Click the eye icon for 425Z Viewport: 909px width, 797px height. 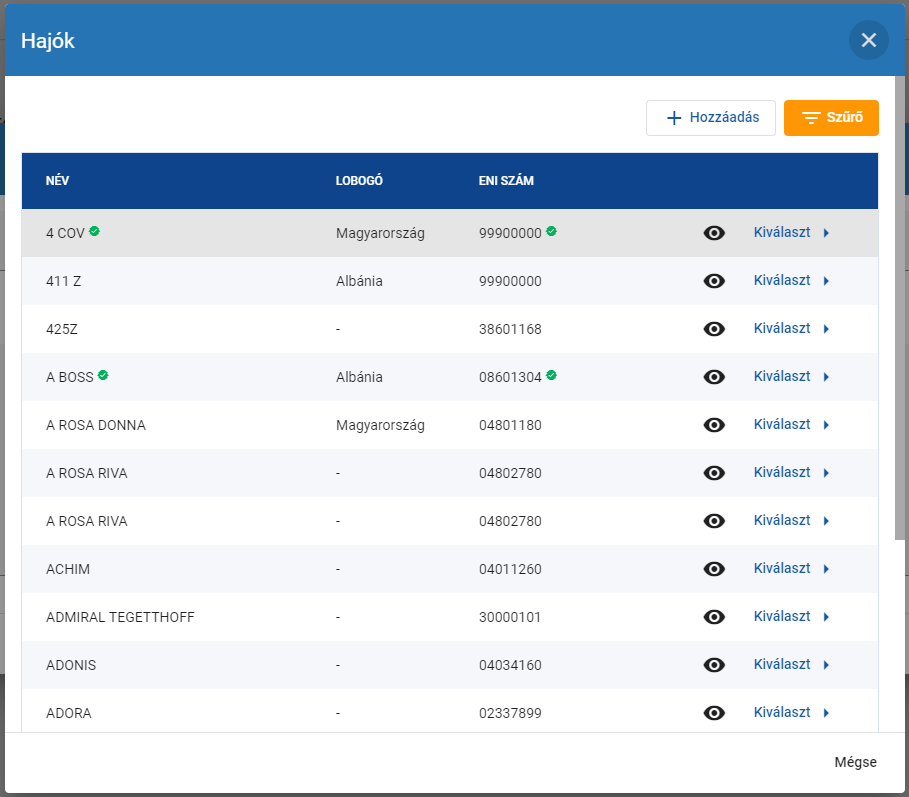pyautogui.click(x=714, y=329)
